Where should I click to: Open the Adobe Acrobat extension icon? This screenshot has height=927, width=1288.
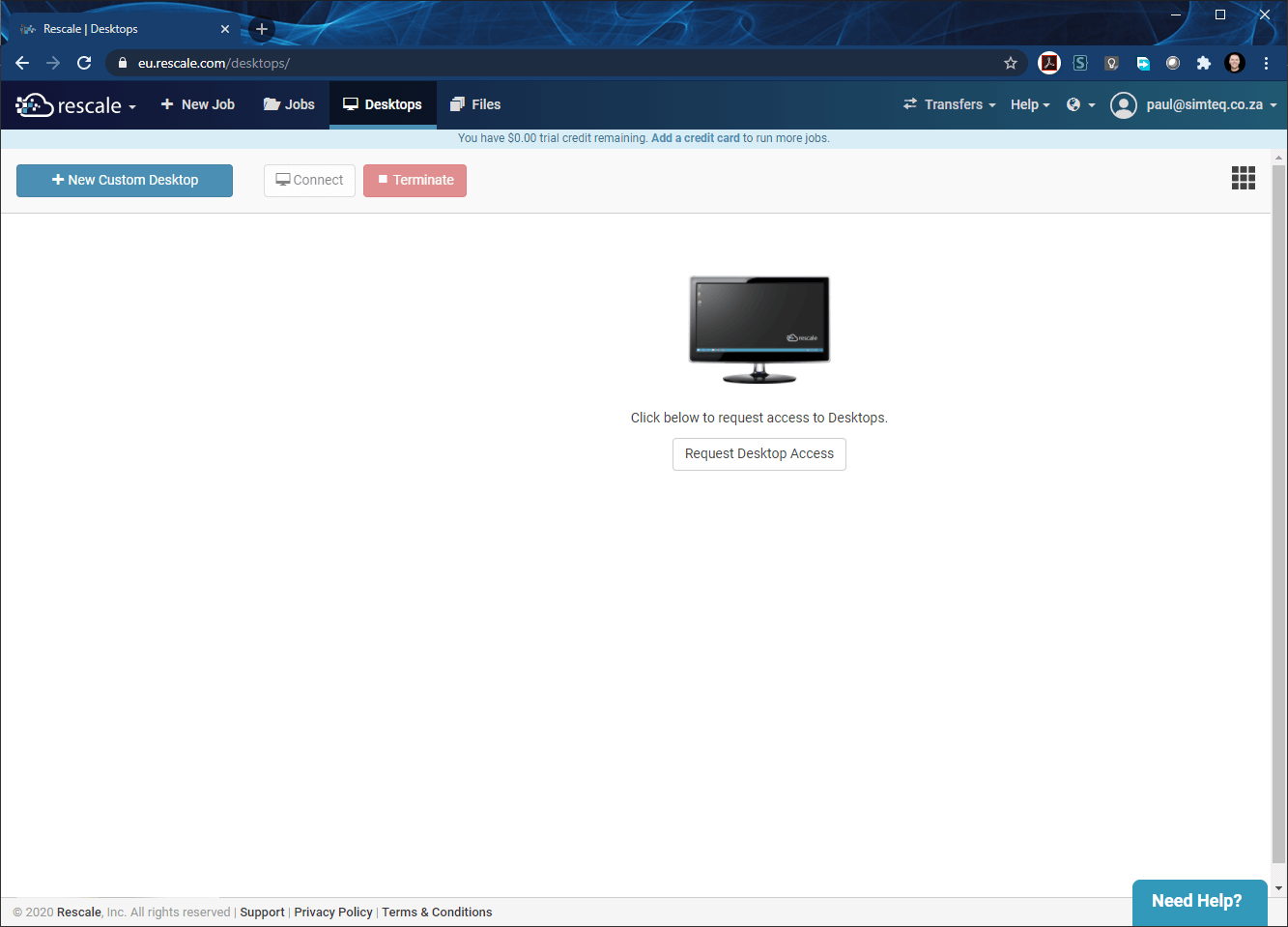(1048, 63)
